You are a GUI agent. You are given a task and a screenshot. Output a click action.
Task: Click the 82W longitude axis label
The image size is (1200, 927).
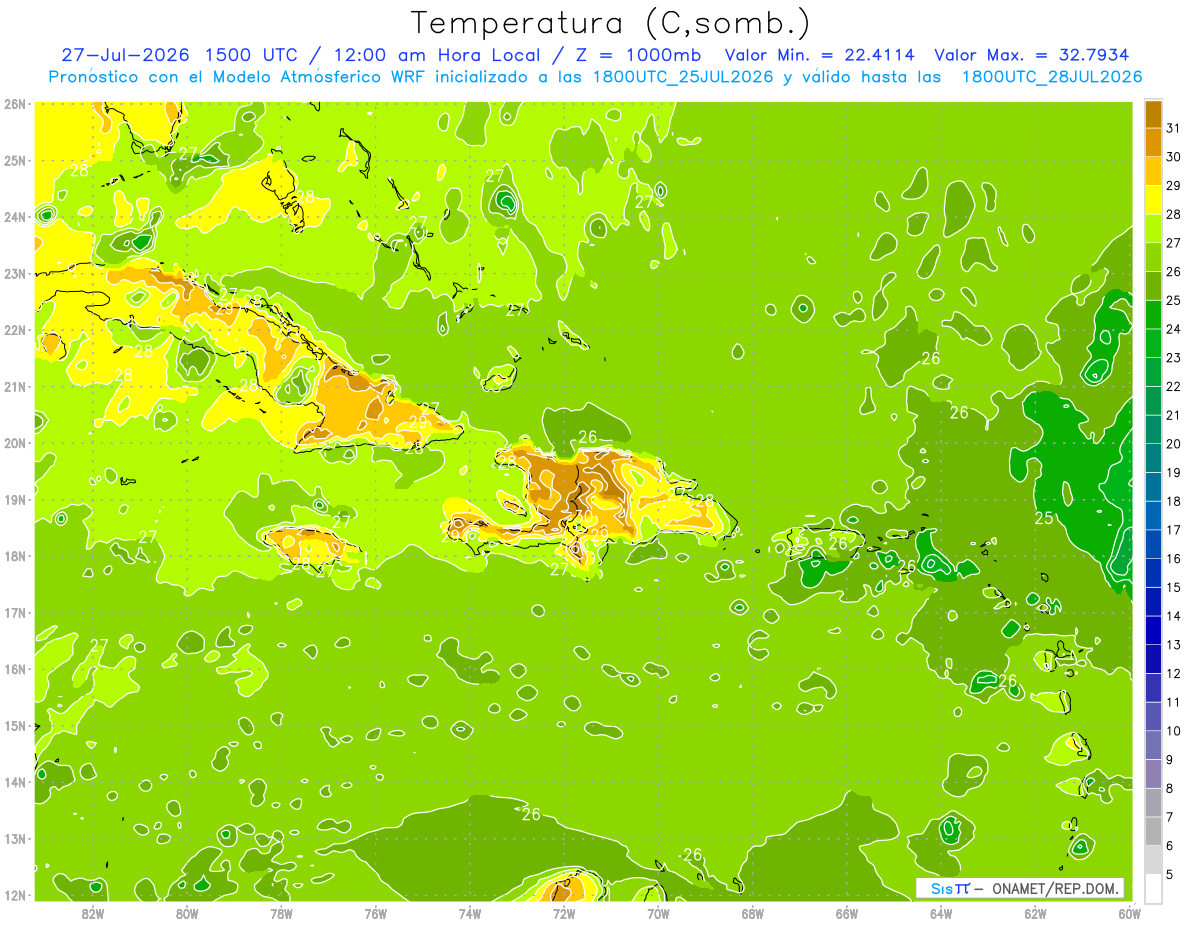pyautogui.click(x=92, y=913)
